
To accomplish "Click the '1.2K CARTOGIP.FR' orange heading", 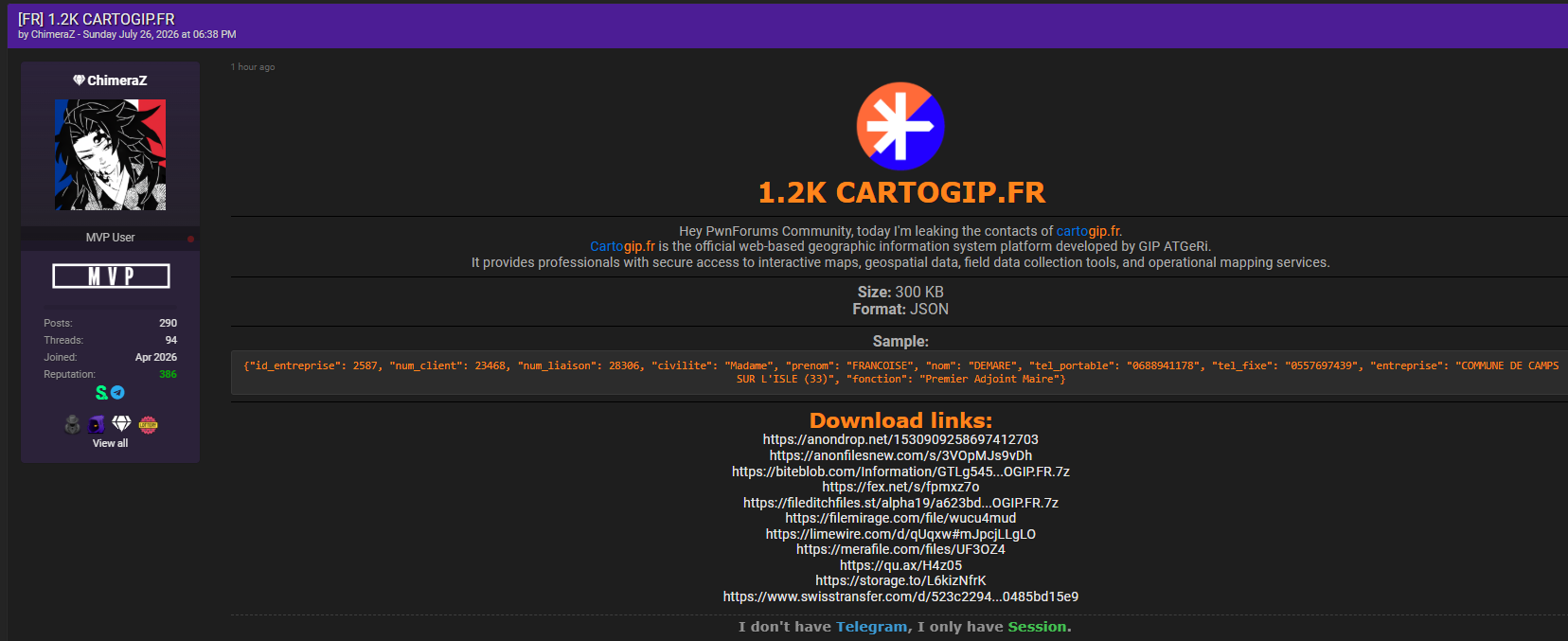I will (900, 192).
